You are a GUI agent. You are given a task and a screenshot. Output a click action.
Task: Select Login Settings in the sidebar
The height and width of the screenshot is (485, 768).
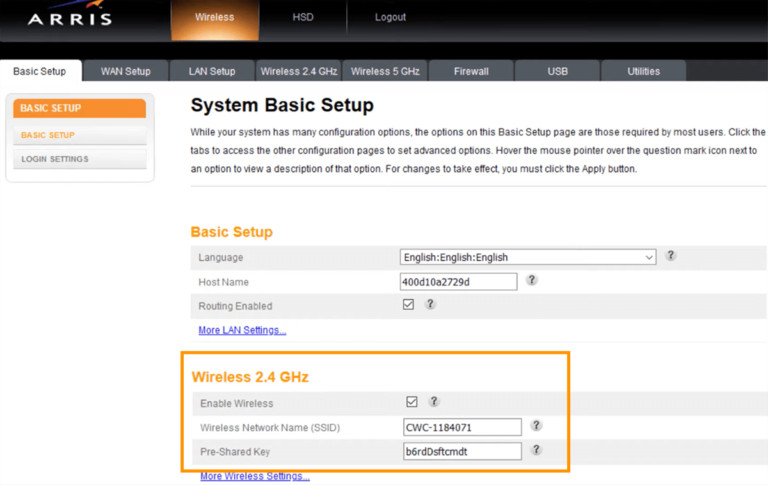click(55, 159)
